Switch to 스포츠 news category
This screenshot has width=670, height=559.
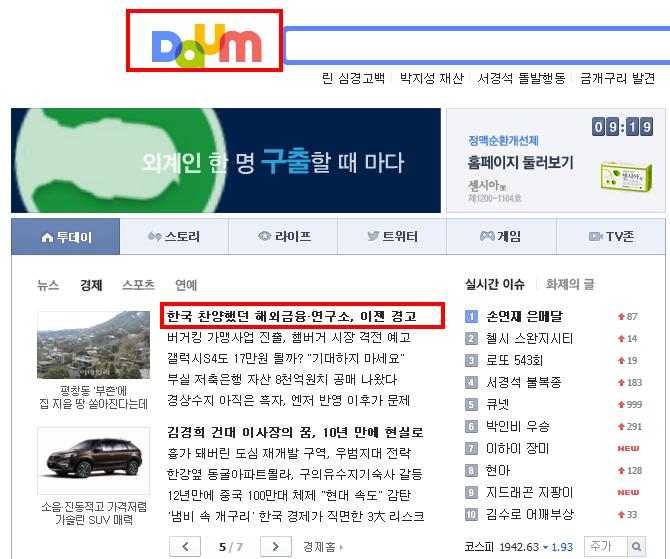click(x=138, y=285)
